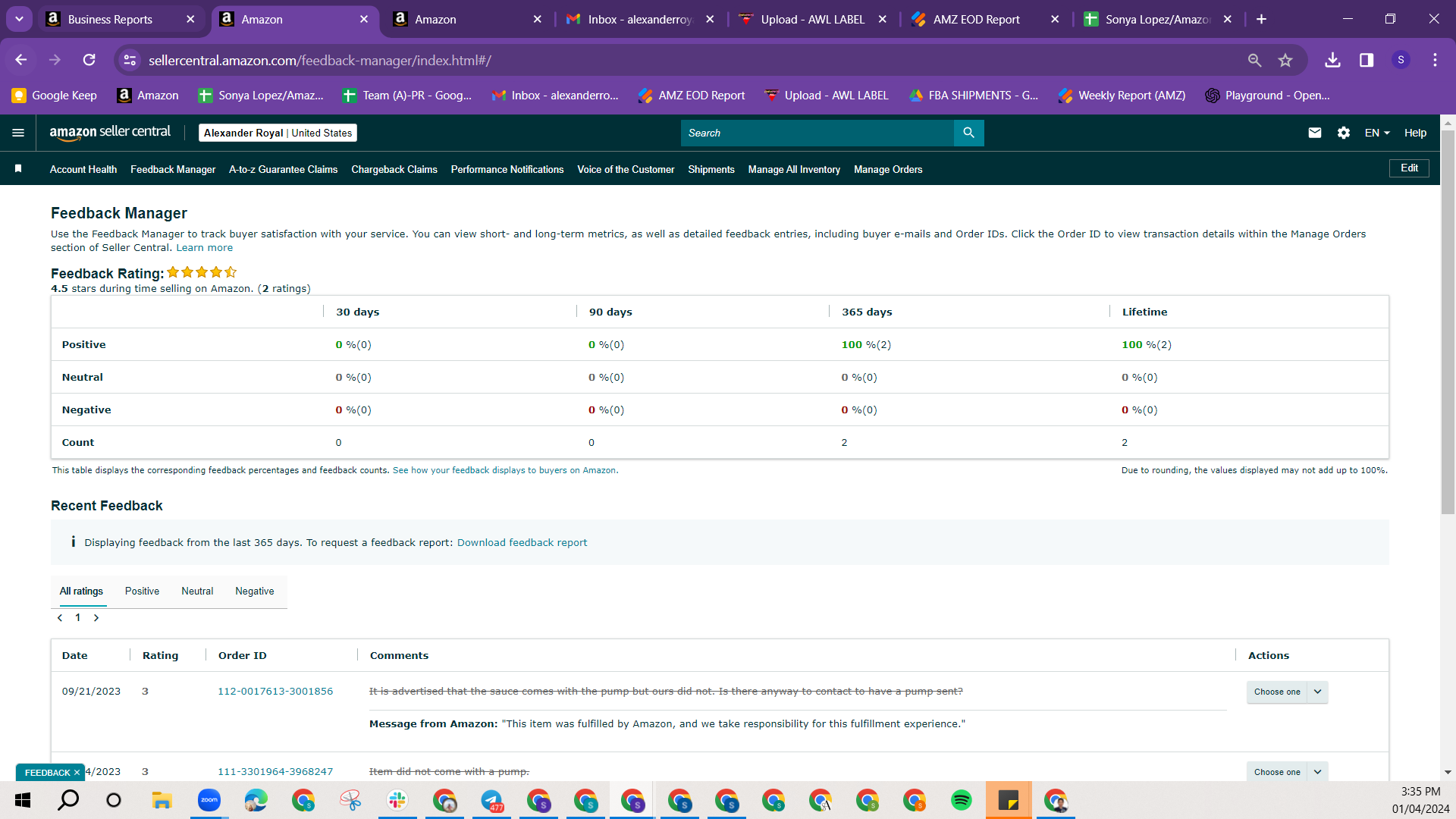Open order ID 111-3301964-3968247 link

coord(275,771)
